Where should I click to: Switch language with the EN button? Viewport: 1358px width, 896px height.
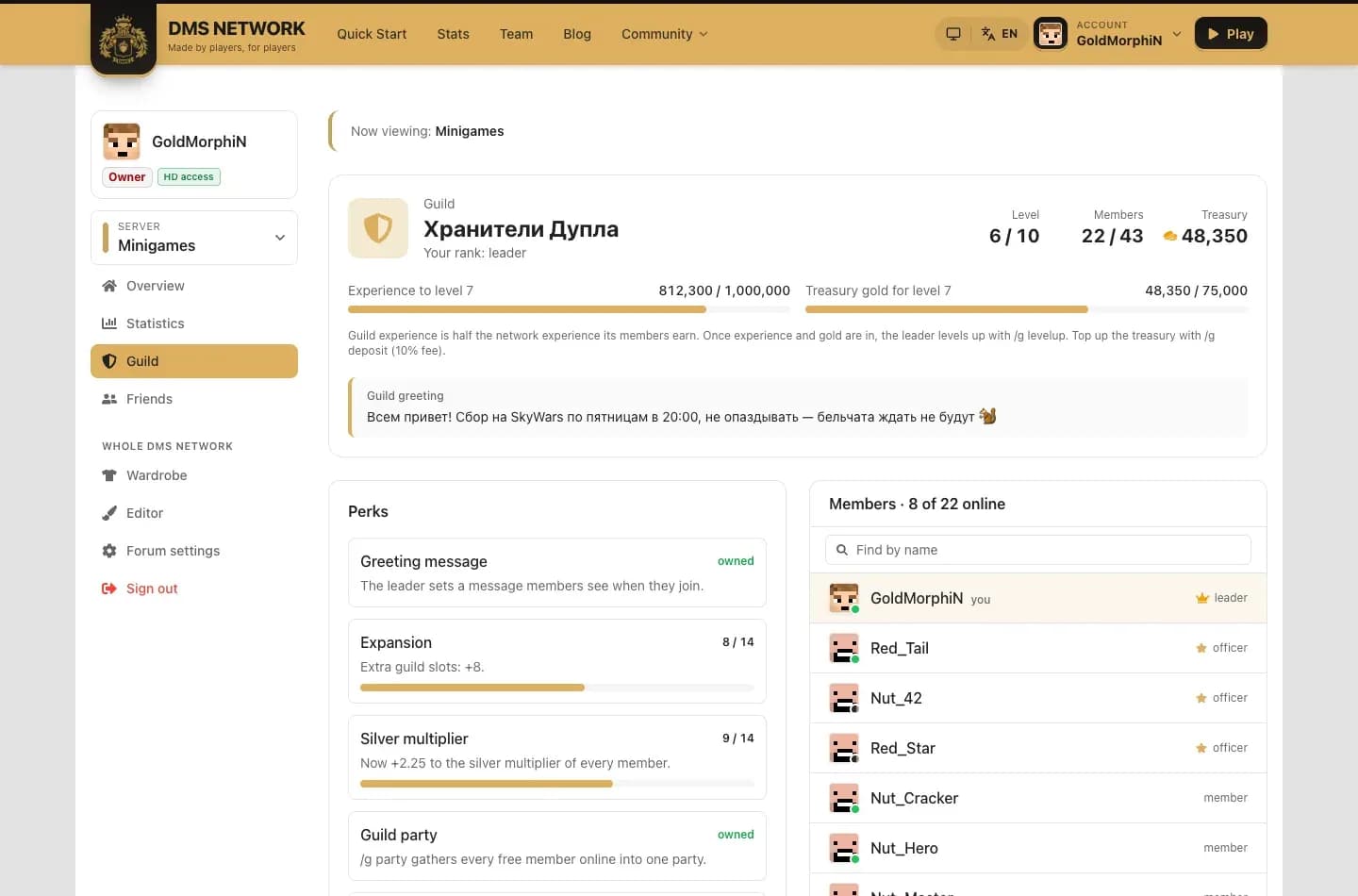coord(1000,34)
